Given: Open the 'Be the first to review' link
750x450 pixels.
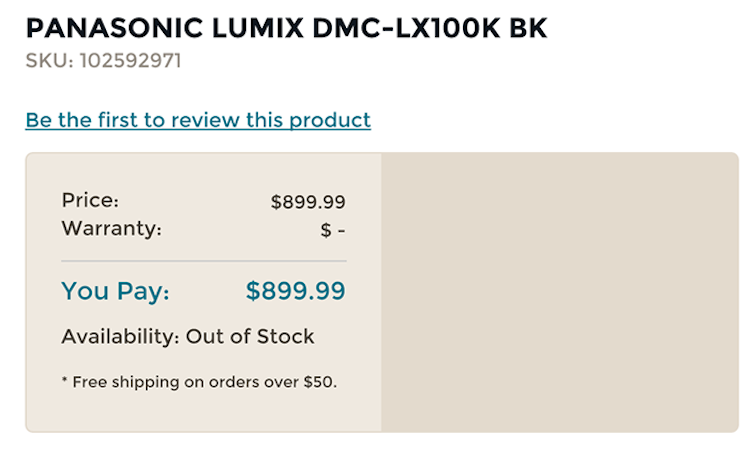Looking at the screenshot, I should [x=198, y=120].
